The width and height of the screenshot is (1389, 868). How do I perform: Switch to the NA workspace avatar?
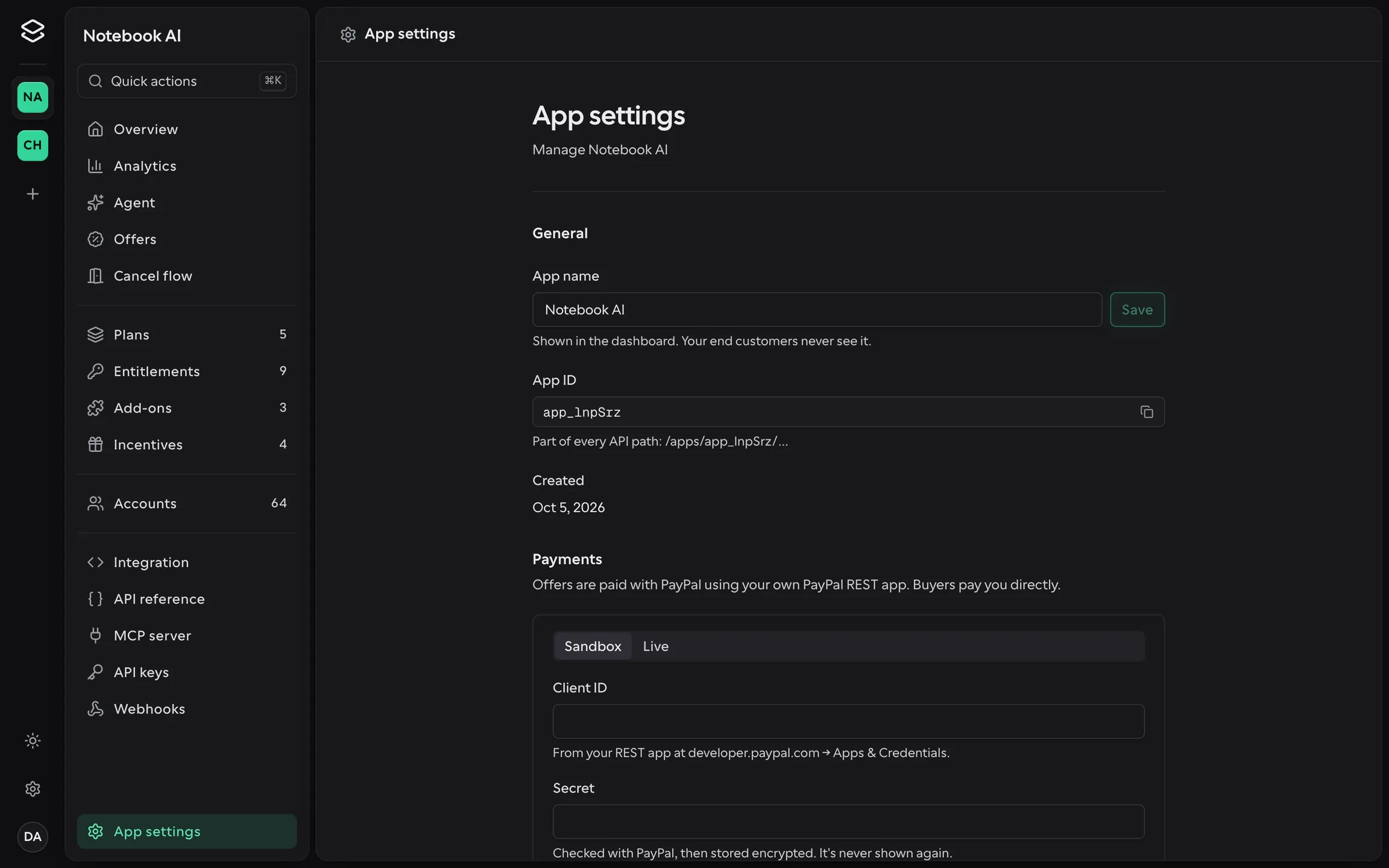point(33,97)
